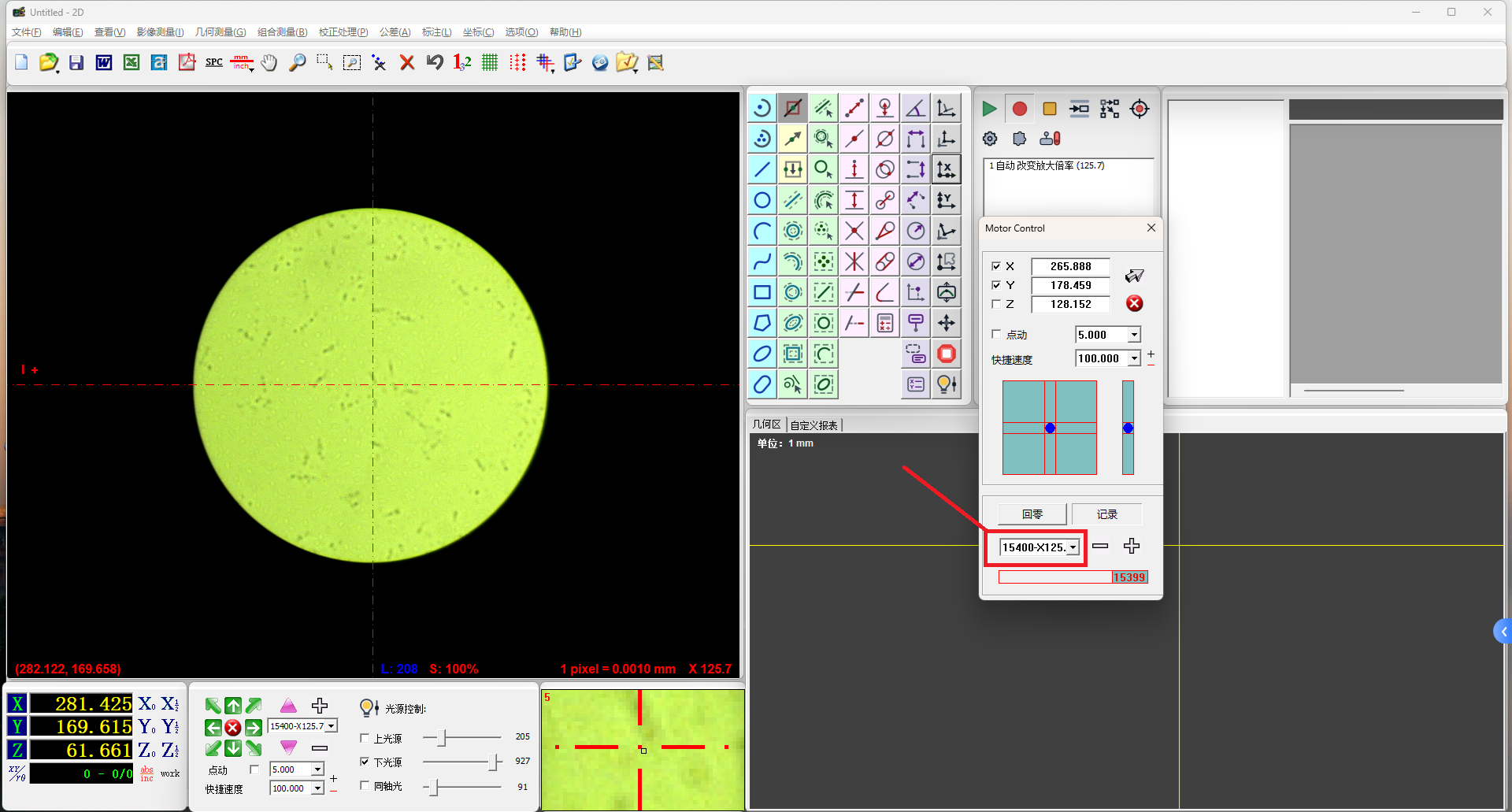Click the red stop octagon tool icon
1512x812 pixels.
pyautogui.click(x=947, y=354)
